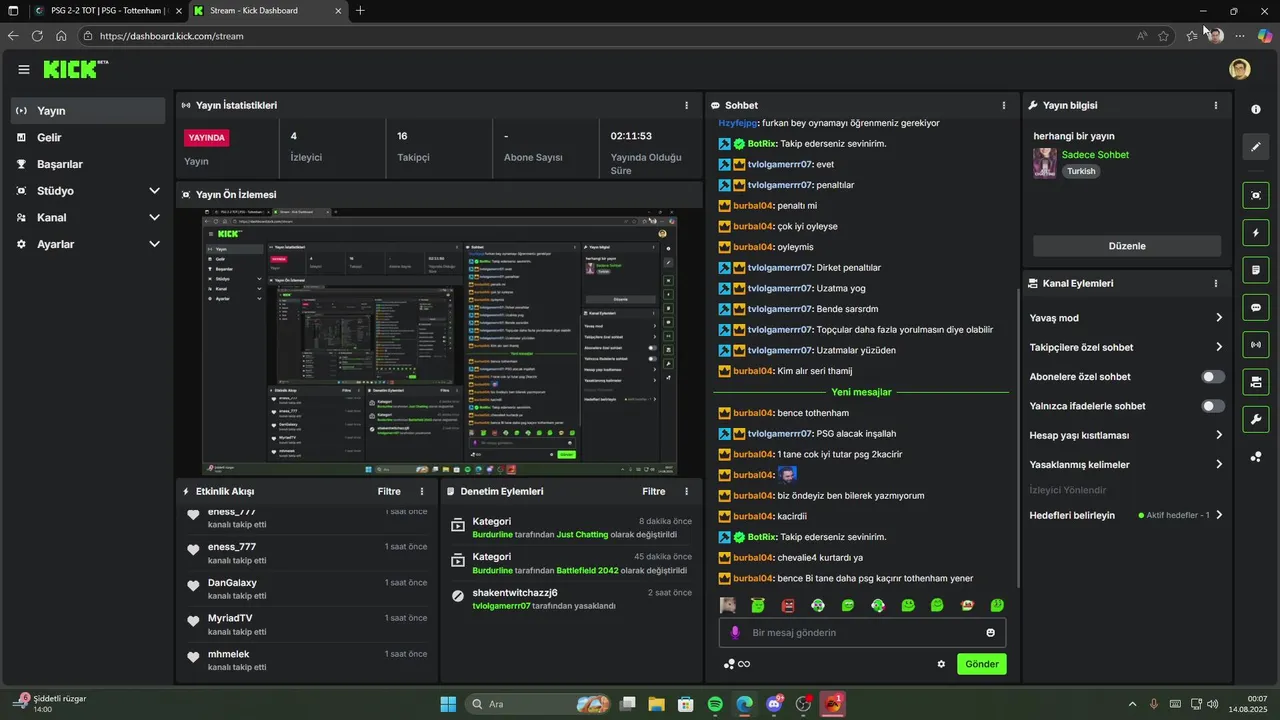The width and height of the screenshot is (1280, 720).
Task: Toggle the stream preview widget icon in sidebar
Action: tap(1256, 195)
